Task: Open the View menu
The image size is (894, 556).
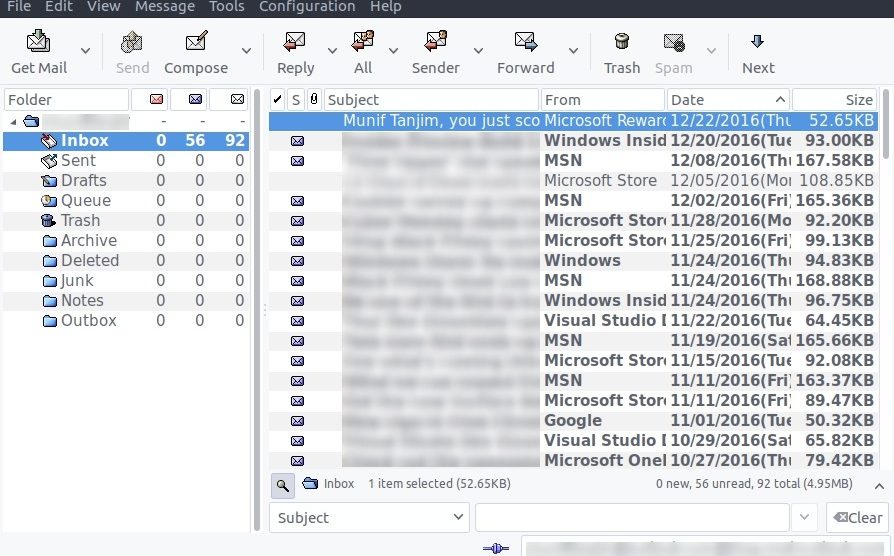Action: [103, 6]
